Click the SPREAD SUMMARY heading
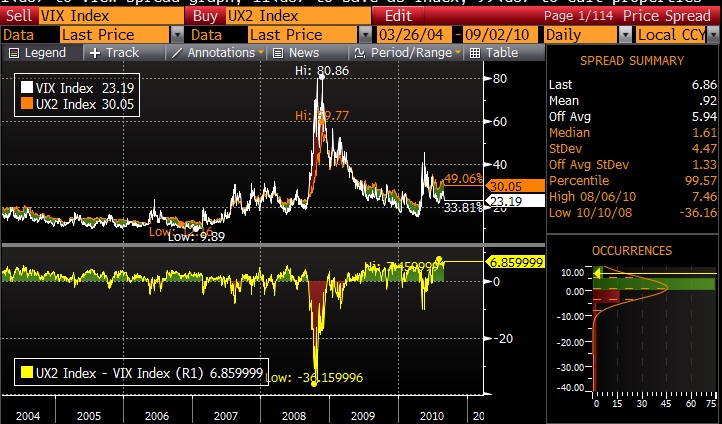 [632, 61]
